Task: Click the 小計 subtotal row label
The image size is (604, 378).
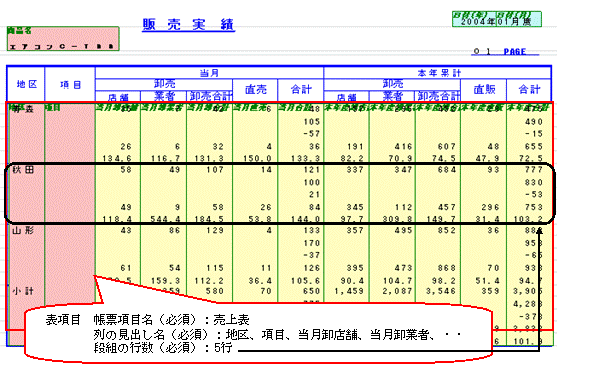Action: tap(23, 291)
